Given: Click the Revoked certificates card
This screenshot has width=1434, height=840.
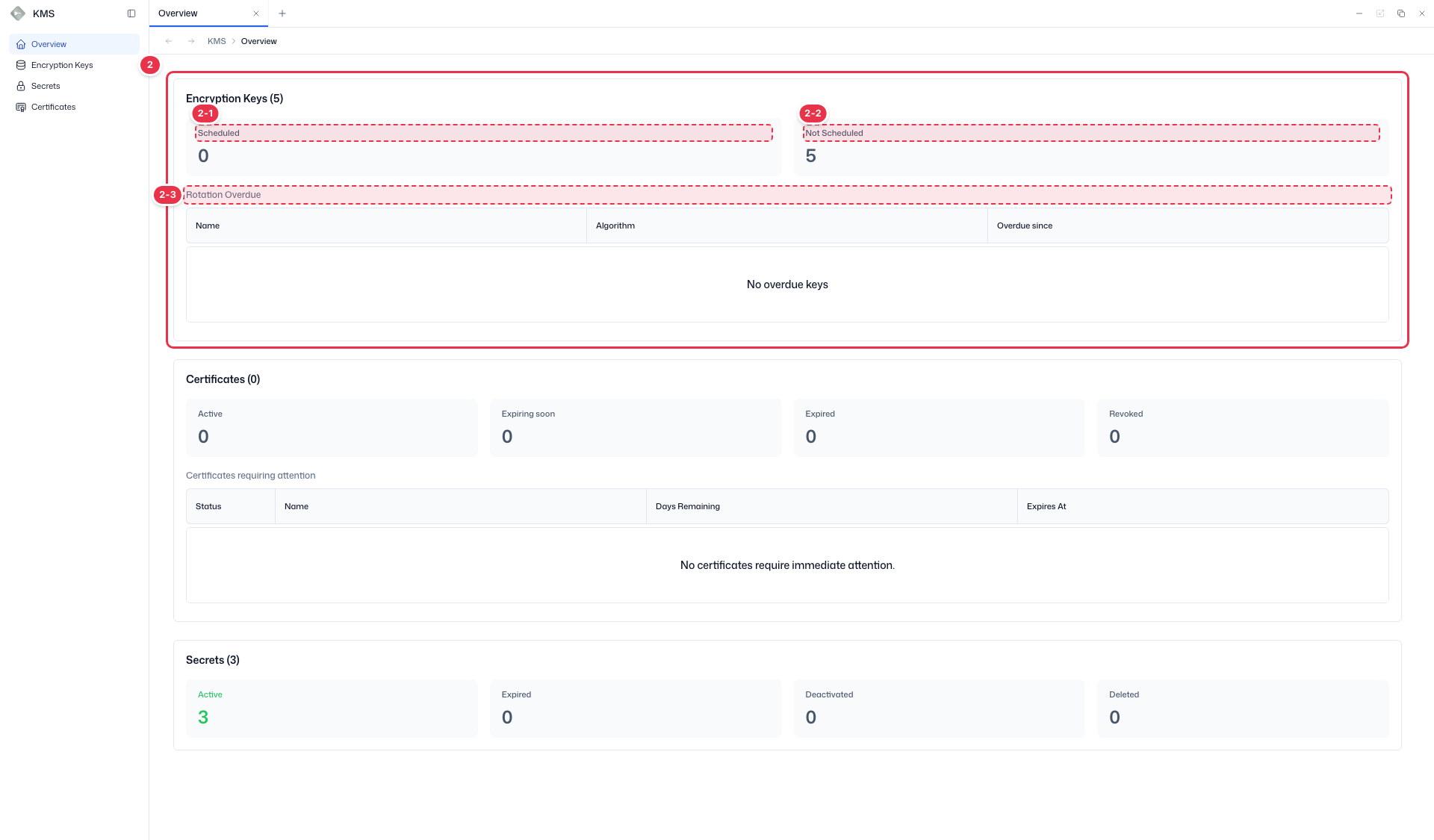Looking at the screenshot, I should click(1243, 428).
